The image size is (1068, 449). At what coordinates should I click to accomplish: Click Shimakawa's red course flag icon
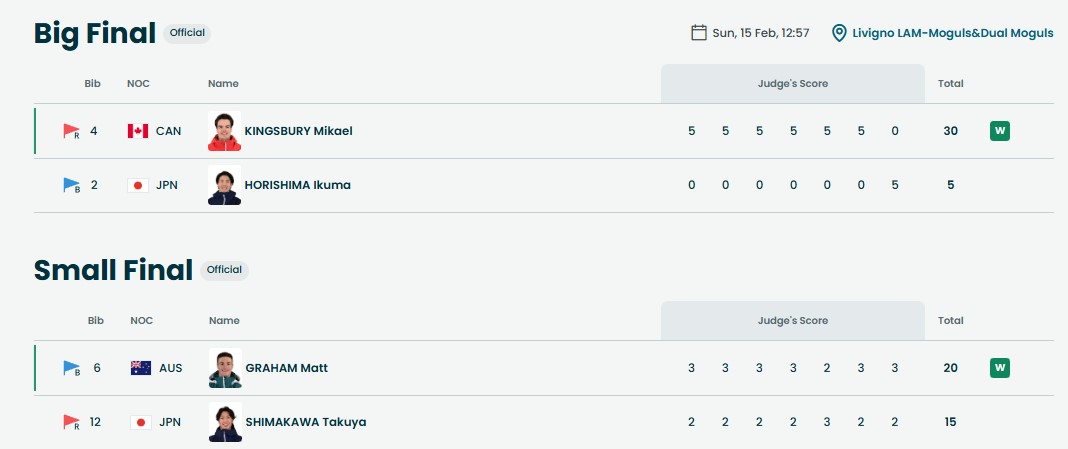71,422
